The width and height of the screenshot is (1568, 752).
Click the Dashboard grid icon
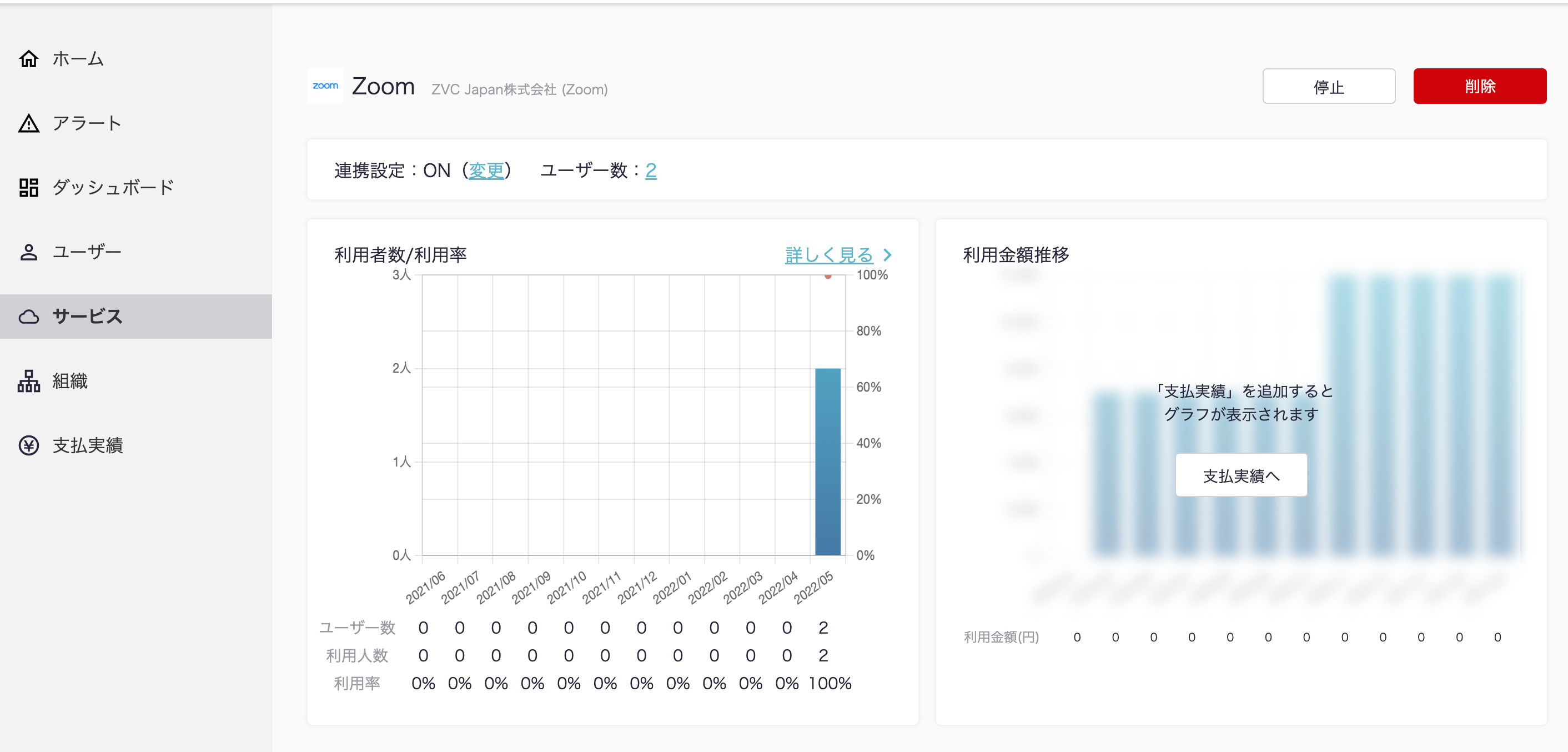point(29,188)
